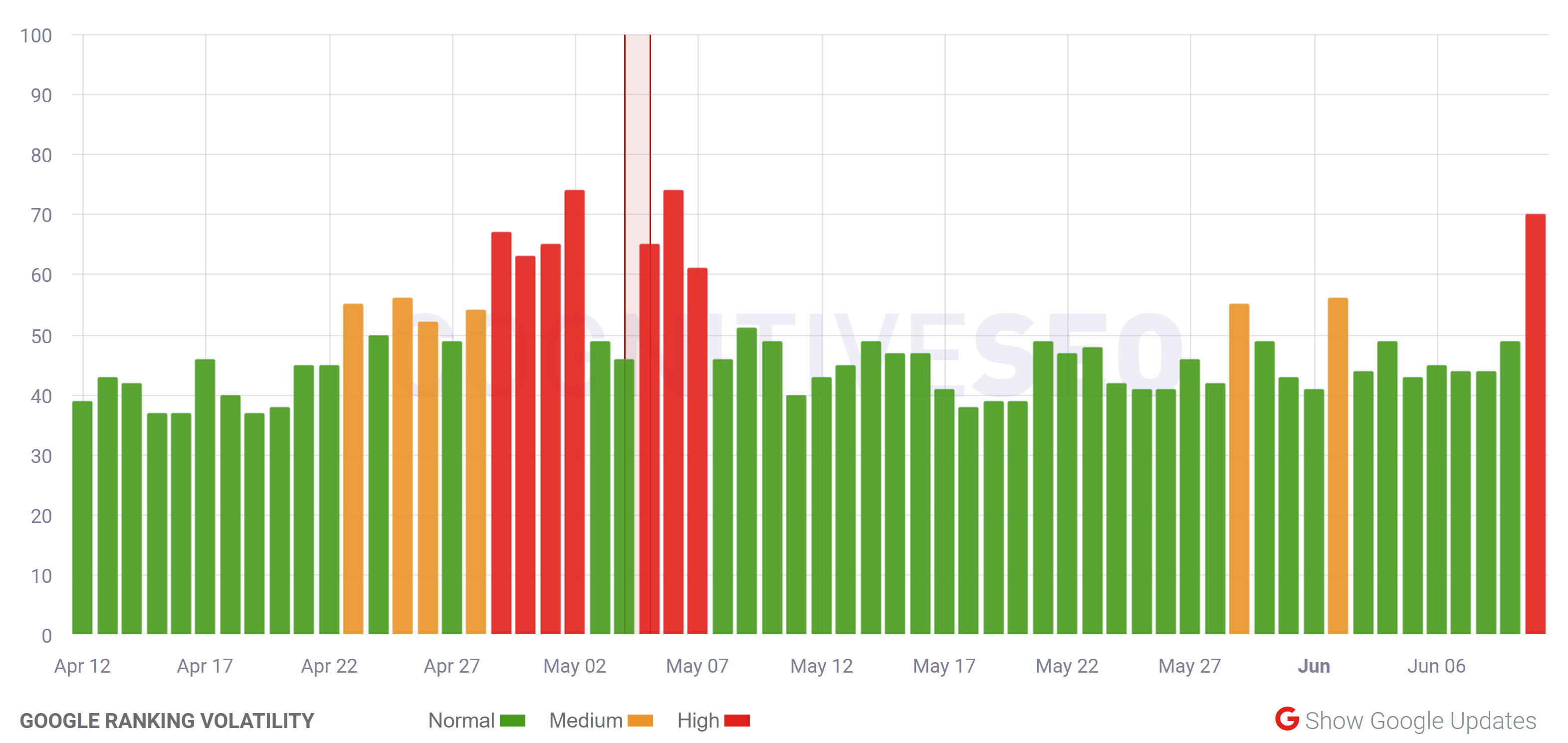Click the green Normal legend marker

pos(511,721)
